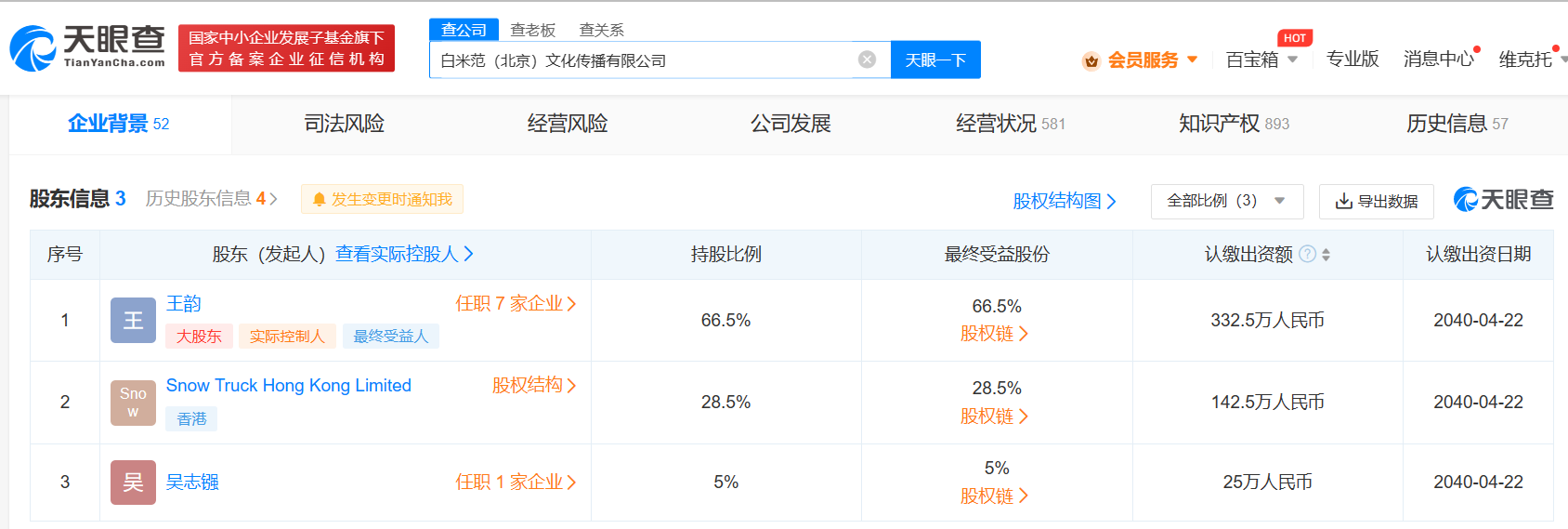The width and height of the screenshot is (1568, 529).
Task: Click the 发生变更时通知我 notification button
Action: pyautogui.click(x=382, y=199)
